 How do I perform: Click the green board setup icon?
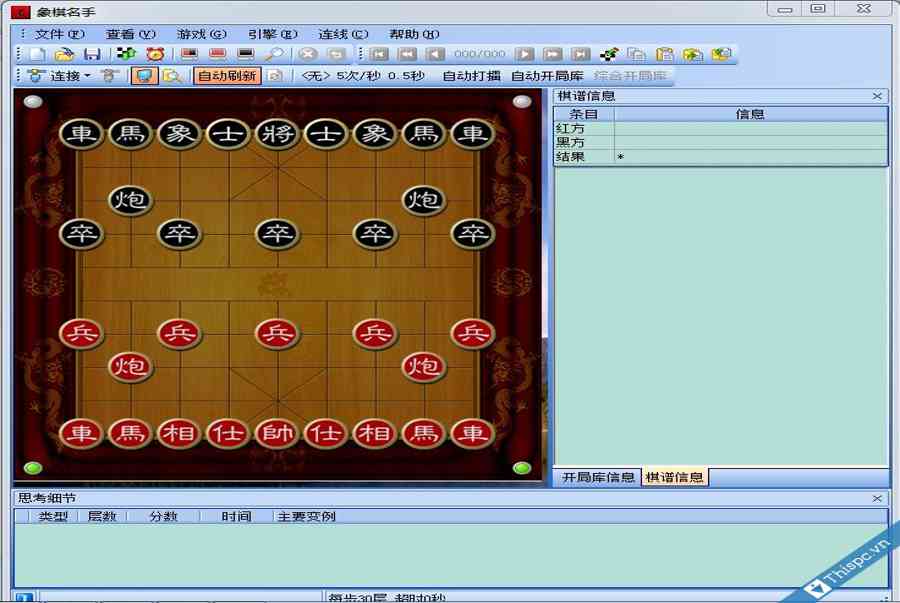(126, 54)
